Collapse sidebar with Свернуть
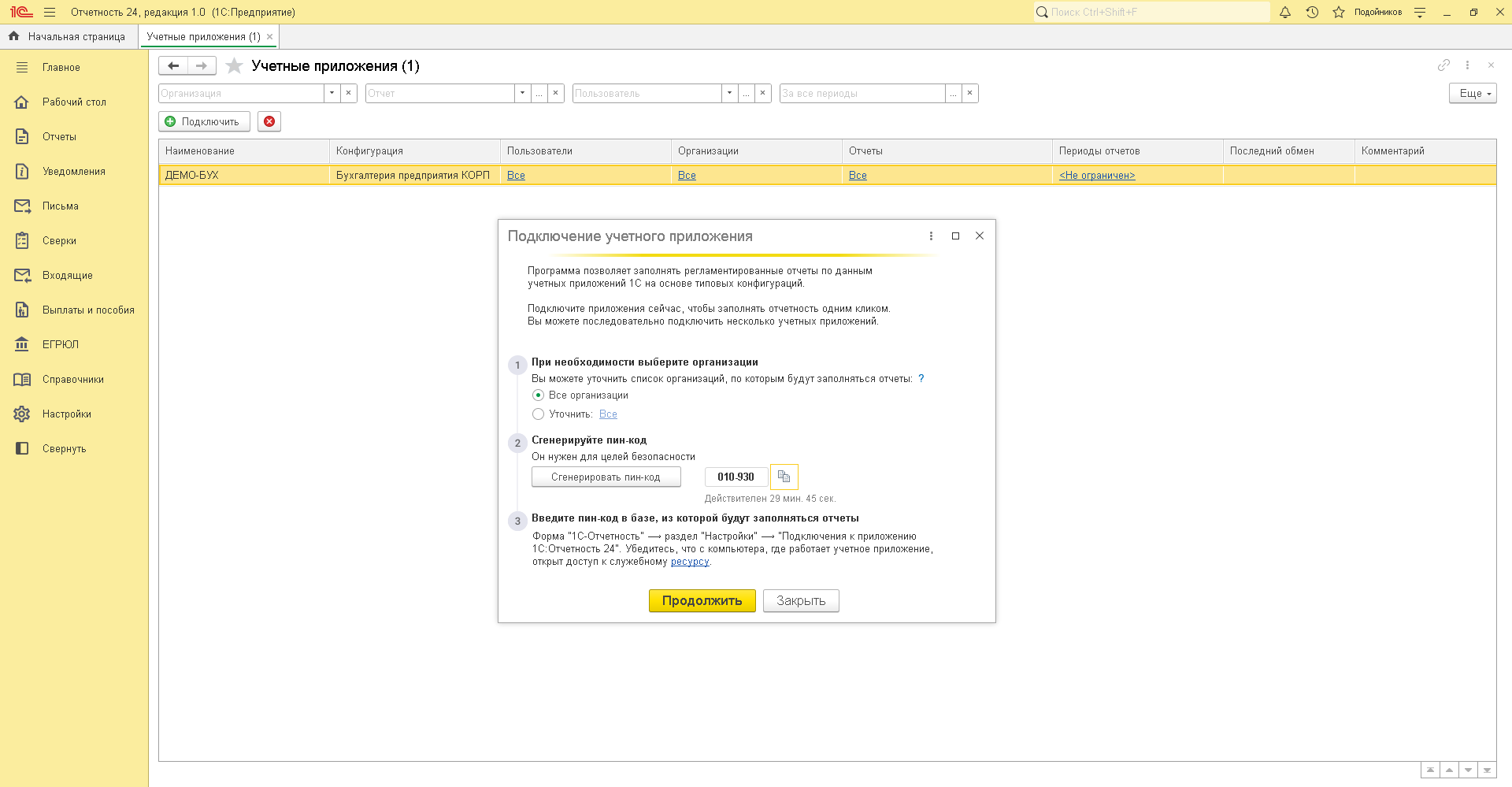Screen dimensions: 1512x787 [x=64, y=449]
